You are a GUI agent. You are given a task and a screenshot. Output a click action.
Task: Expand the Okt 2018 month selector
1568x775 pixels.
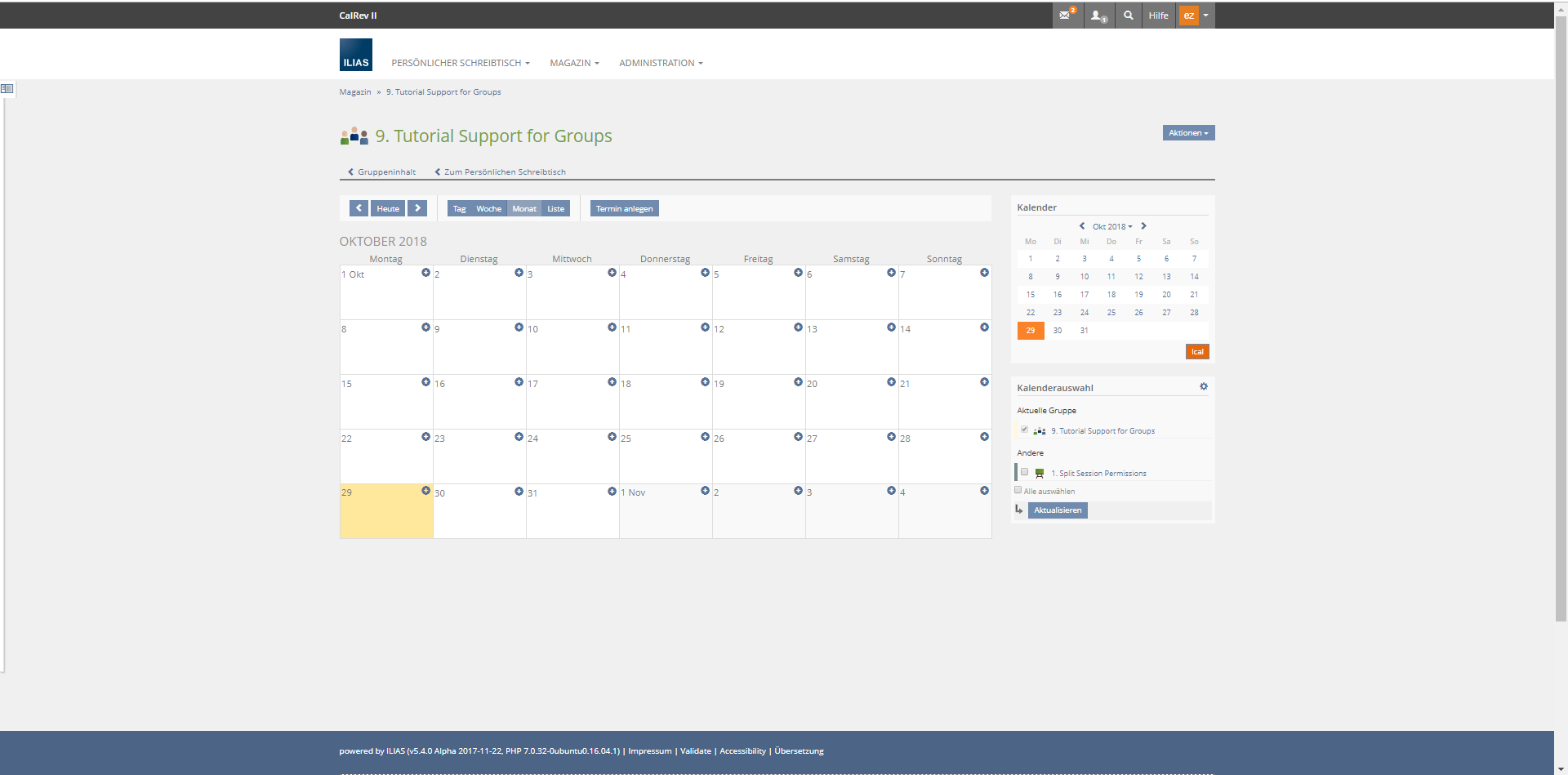click(1111, 226)
